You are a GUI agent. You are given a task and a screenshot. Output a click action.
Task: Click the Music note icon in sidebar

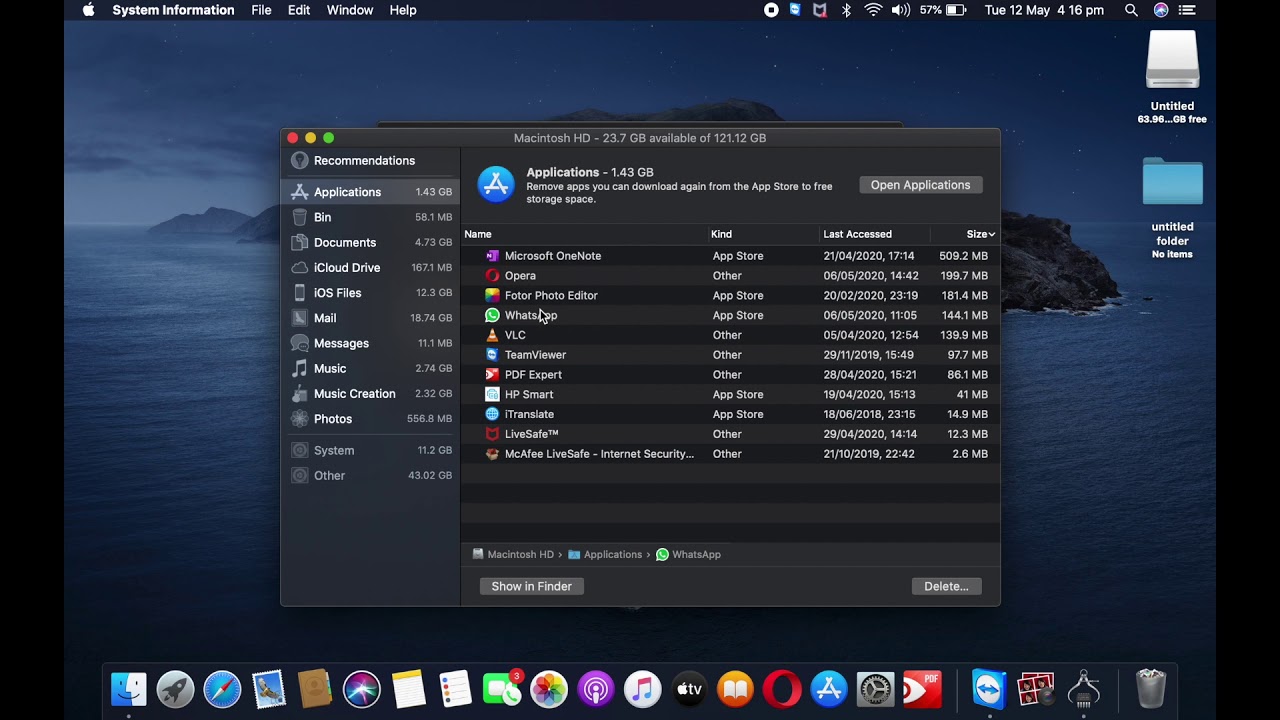pyautogui.click(x=299, y=368)
